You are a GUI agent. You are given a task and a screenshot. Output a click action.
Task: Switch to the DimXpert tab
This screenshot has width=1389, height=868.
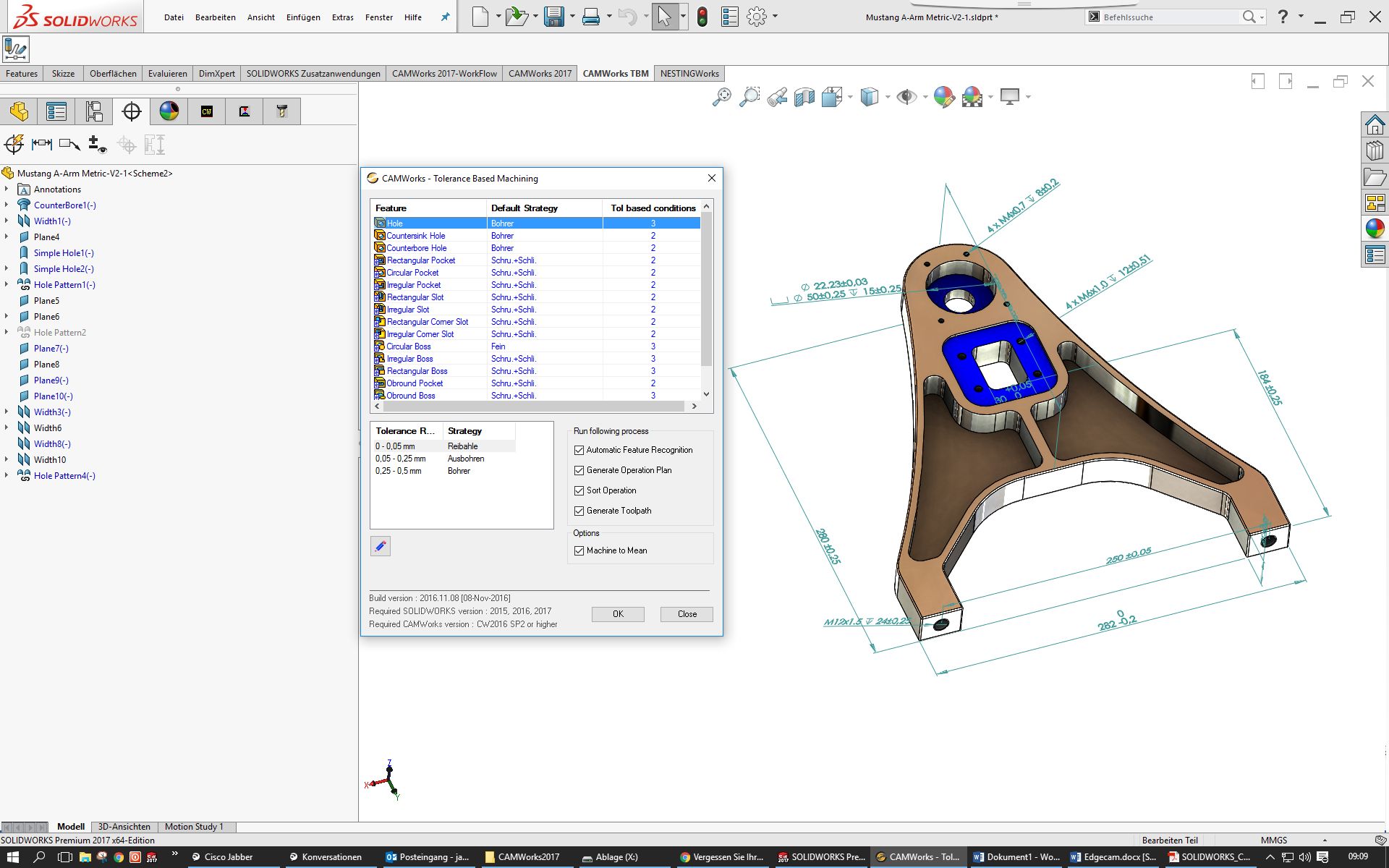click(x=217, y=74)
